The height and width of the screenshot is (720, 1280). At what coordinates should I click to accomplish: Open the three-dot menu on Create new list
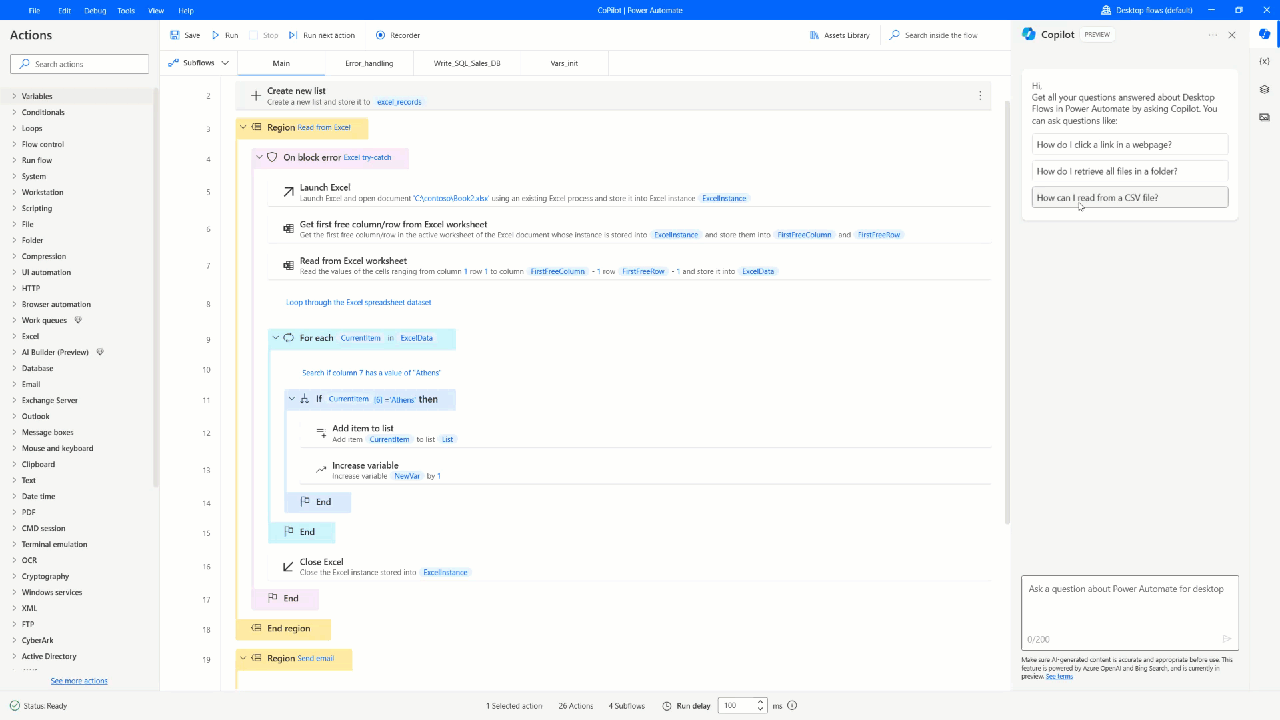979,94
